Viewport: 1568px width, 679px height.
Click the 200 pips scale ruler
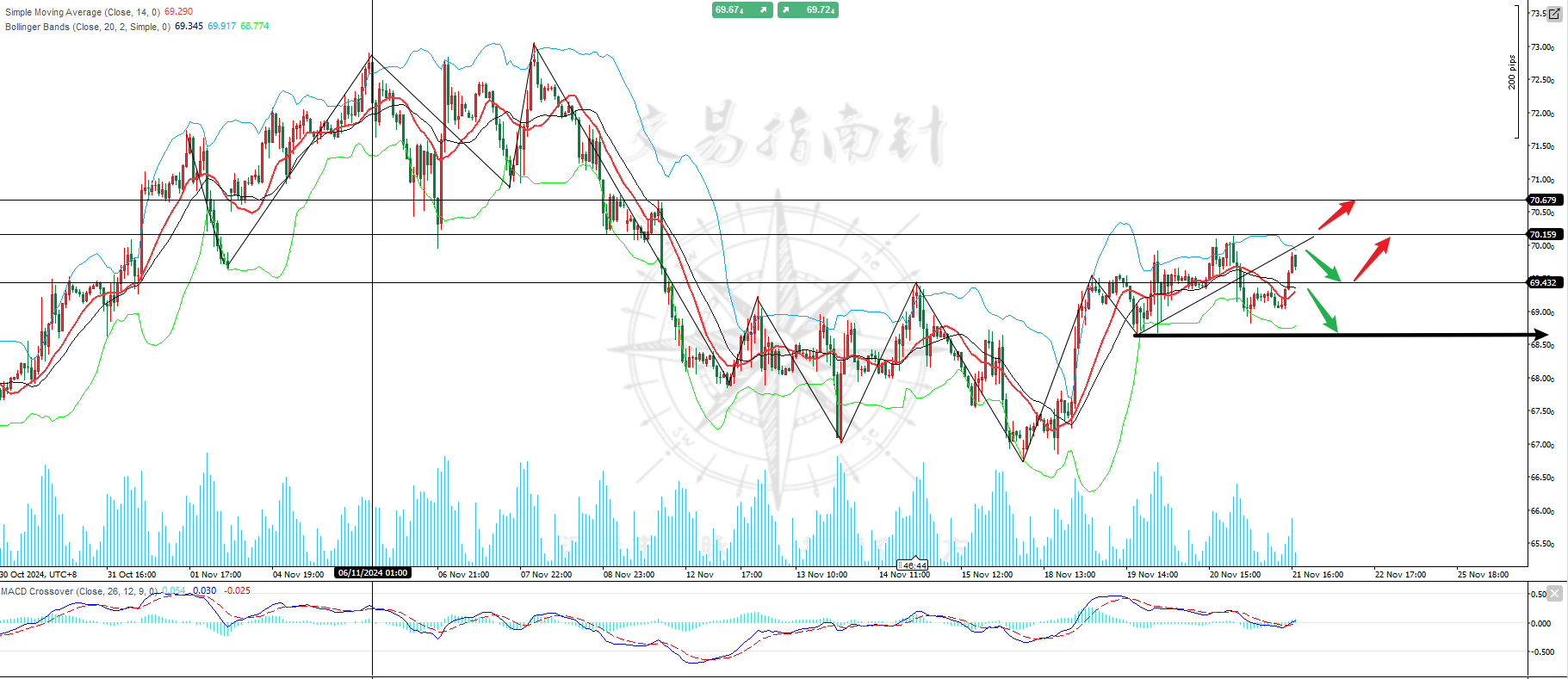(1515, 72)
